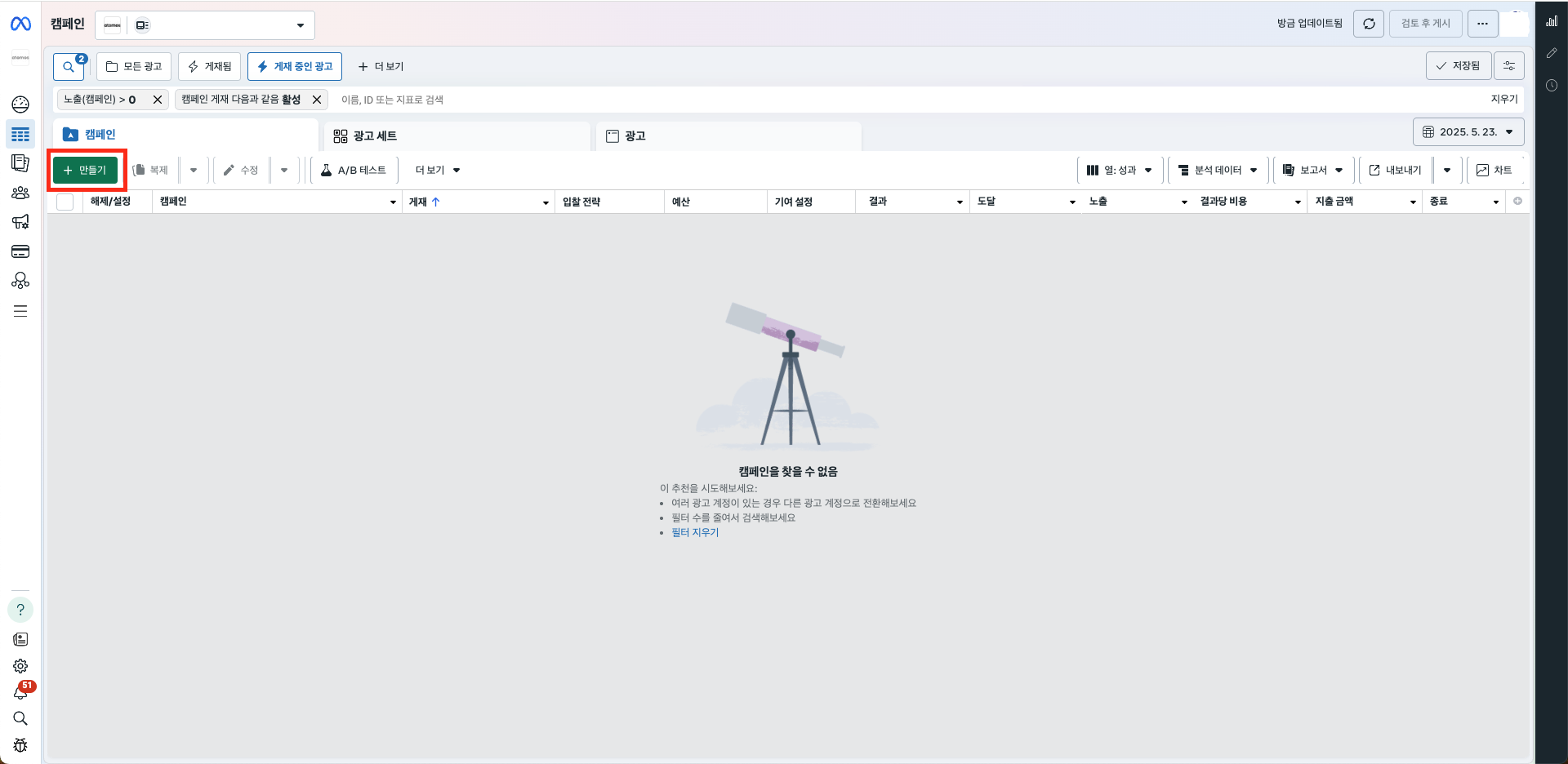Tick the select-all checkbox in table header
The height and width of the screenshot is (764, 1568).
[x=65, y=202]
